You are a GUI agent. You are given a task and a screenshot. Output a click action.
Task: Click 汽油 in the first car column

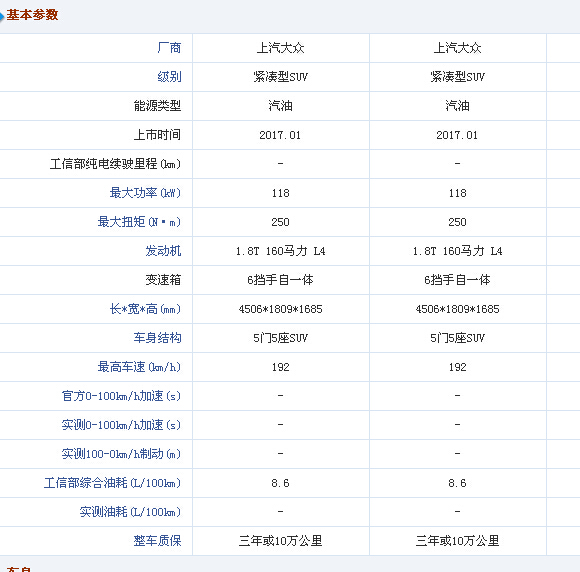280,106
